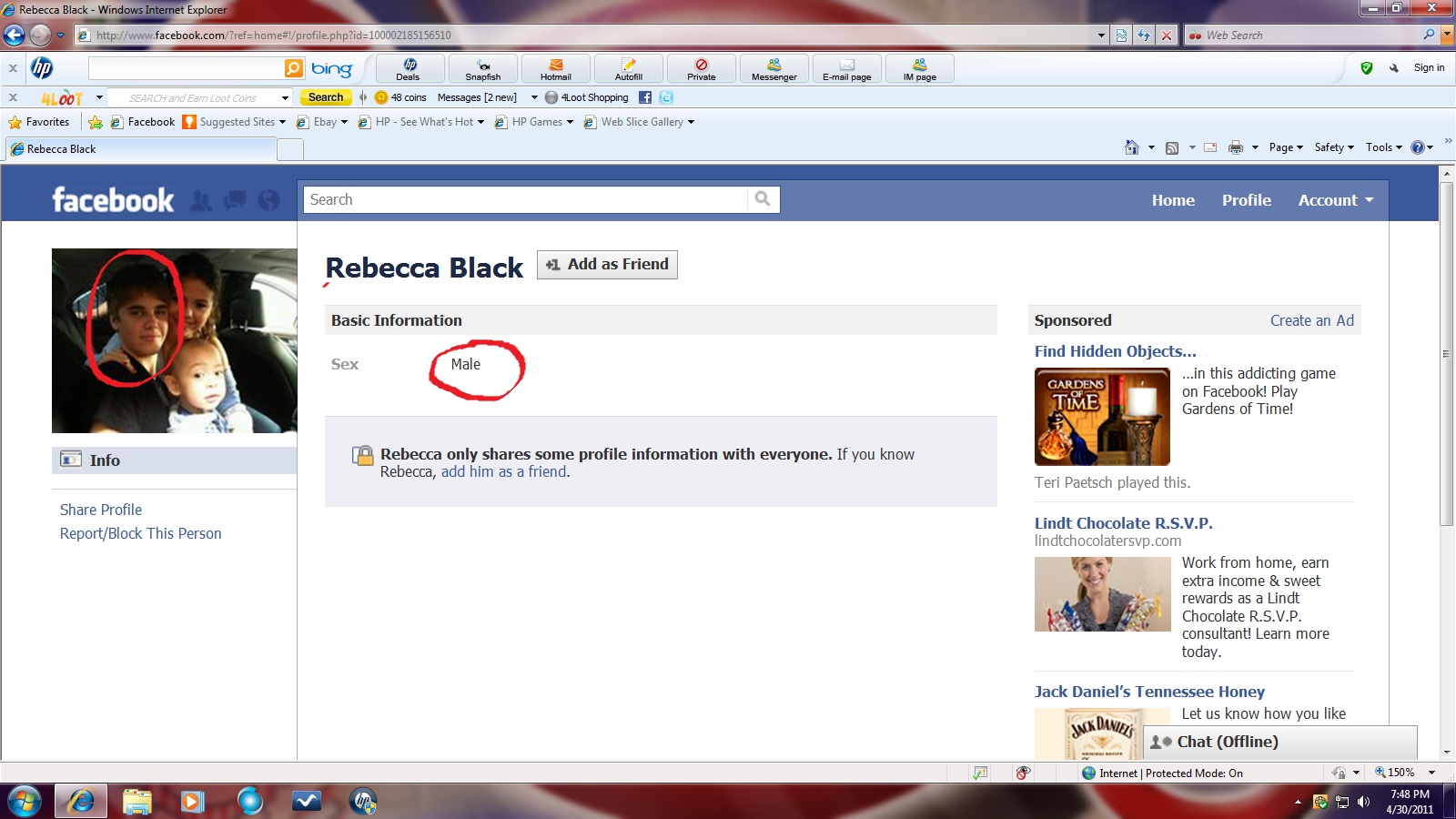
Task: Select the Autofill toolbar icon
Action: (x=629, y=68)
